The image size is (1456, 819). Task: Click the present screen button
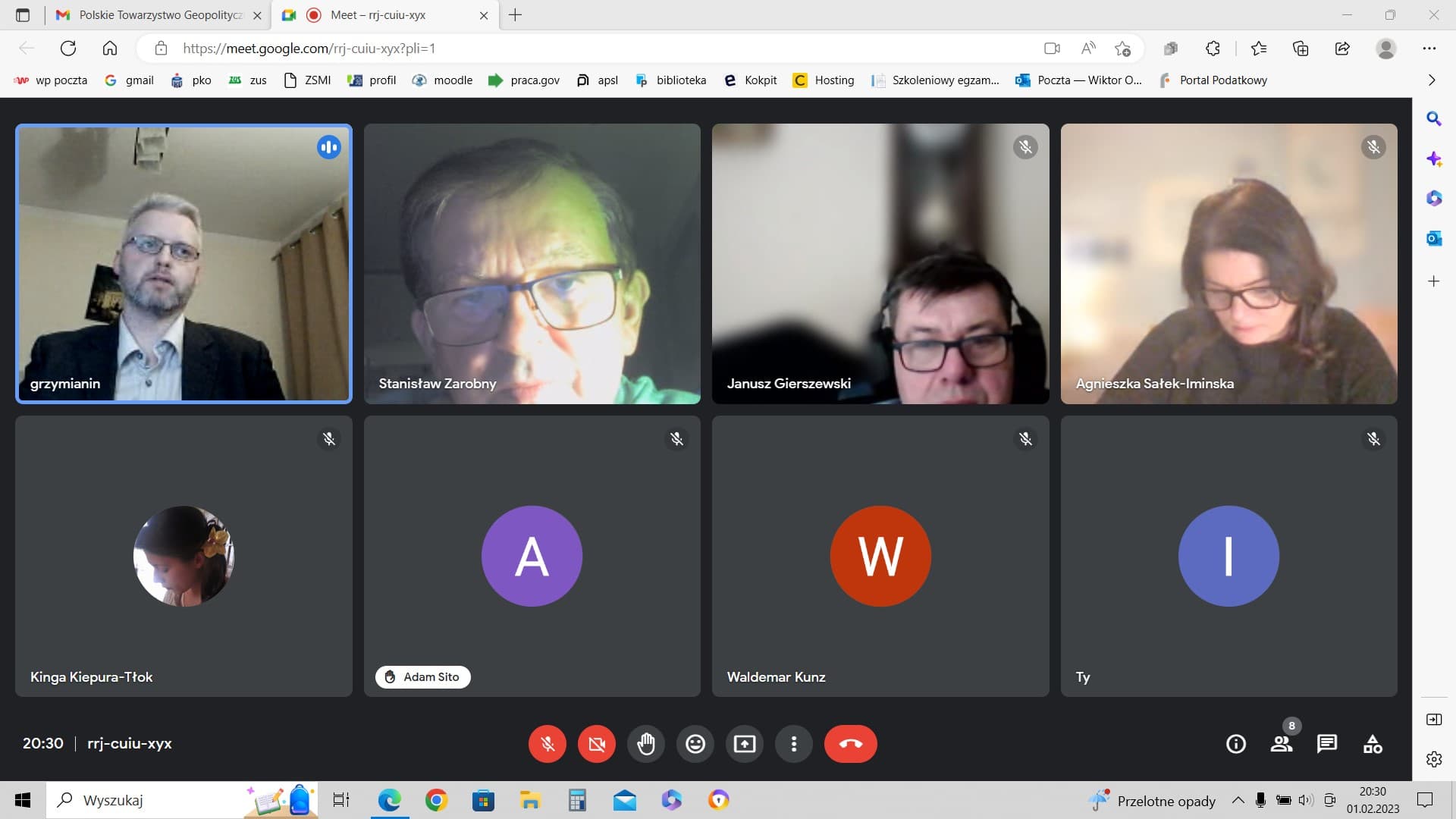click(x=745, y=744)
